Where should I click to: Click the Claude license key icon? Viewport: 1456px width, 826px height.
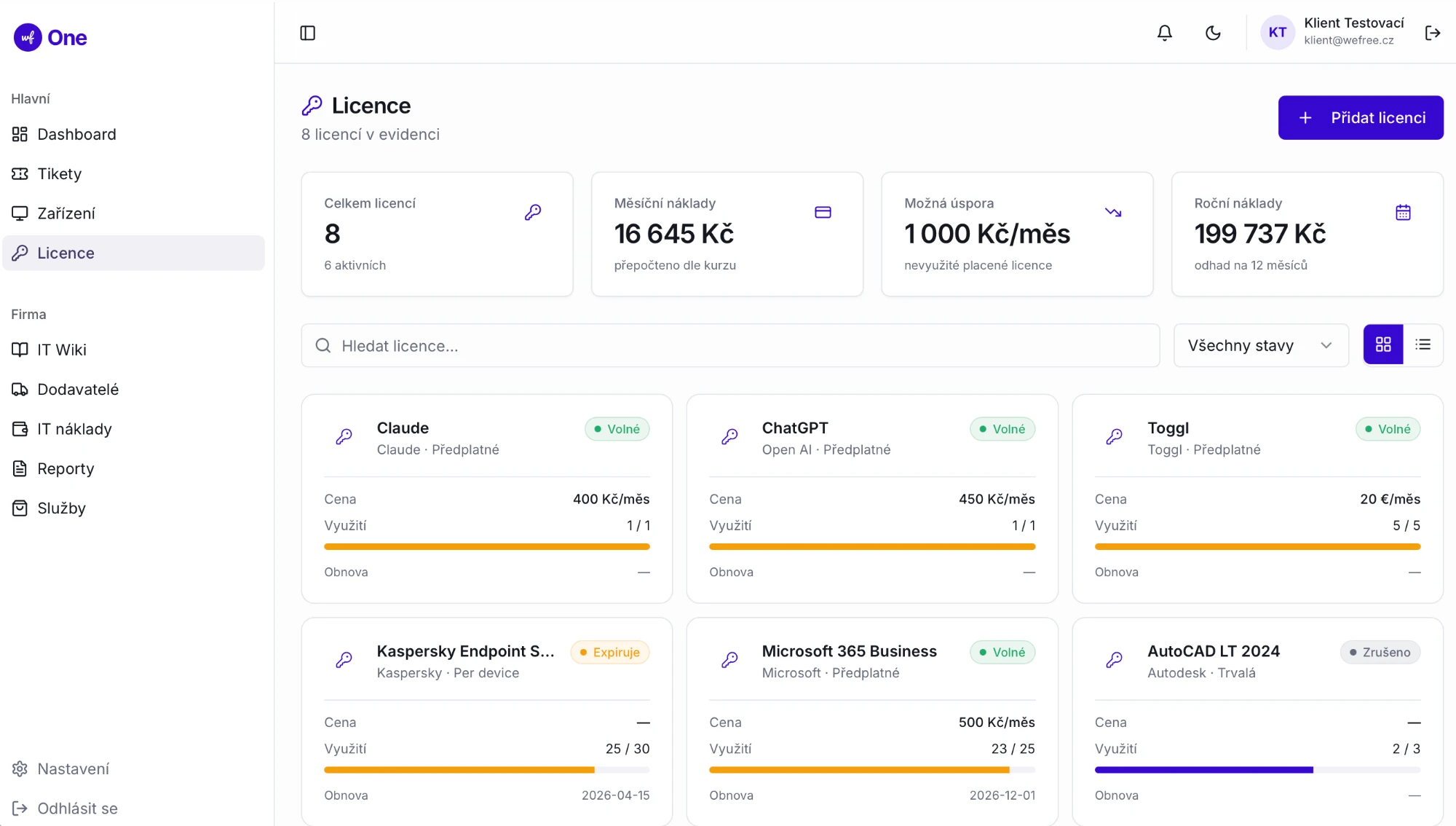click(344, 436)
